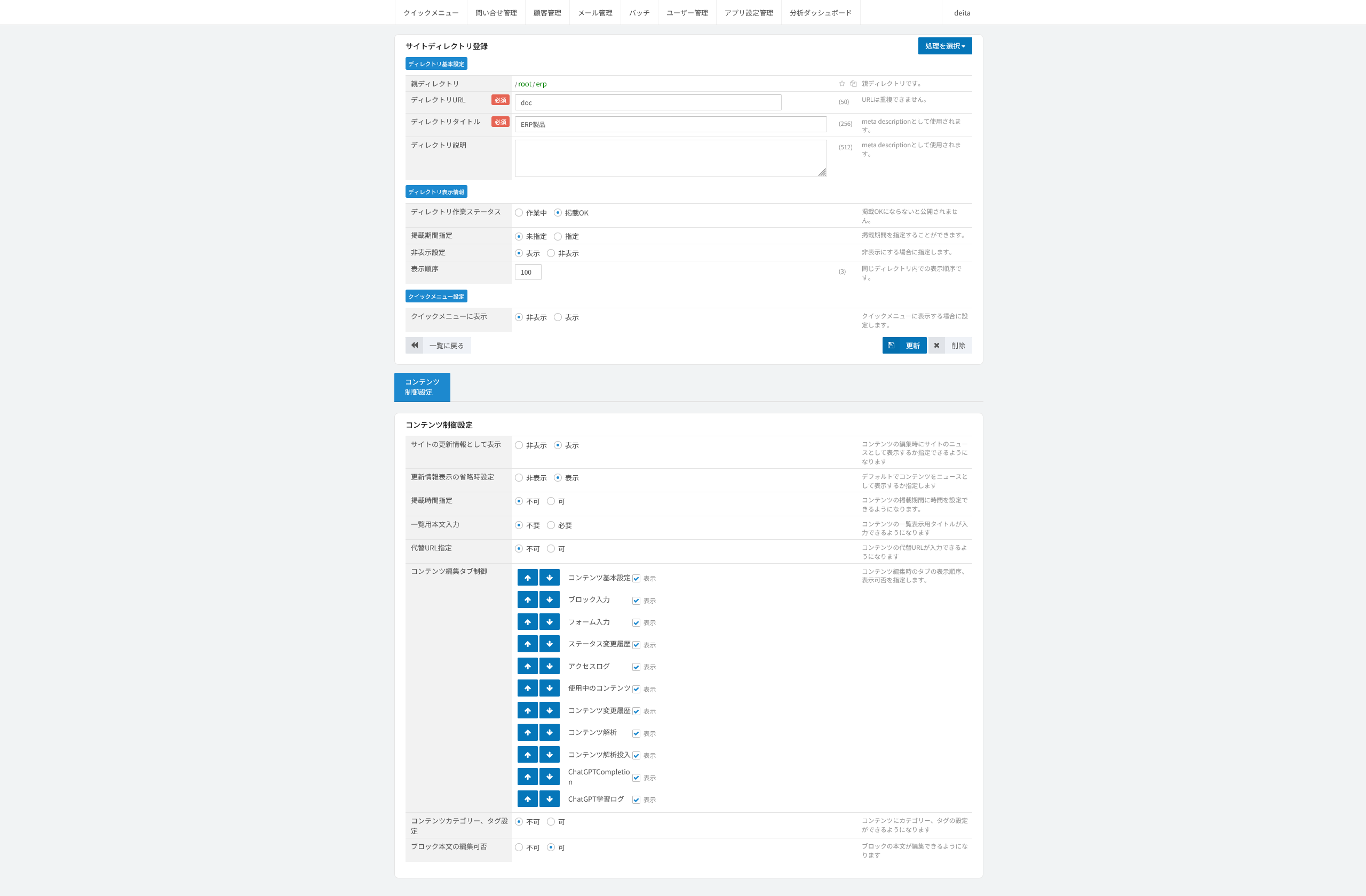Move アクセスログ down with arrow button
1366x896 pixels.
(x=549, y=666)
